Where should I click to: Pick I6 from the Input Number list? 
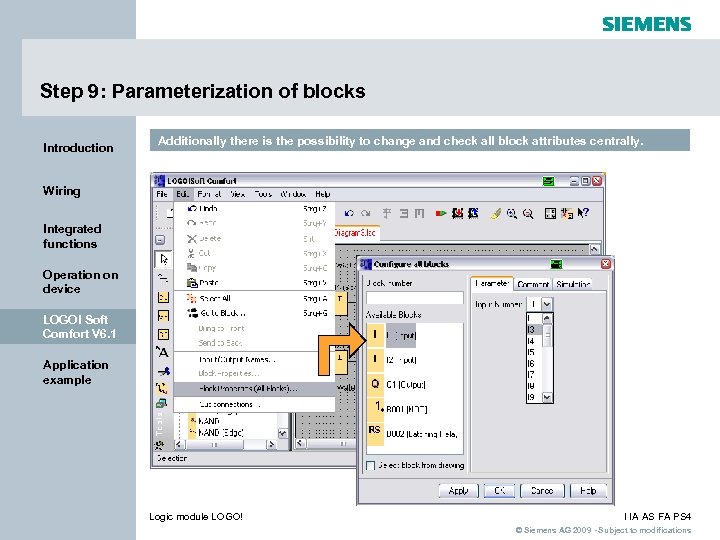(x=534, y=364)
